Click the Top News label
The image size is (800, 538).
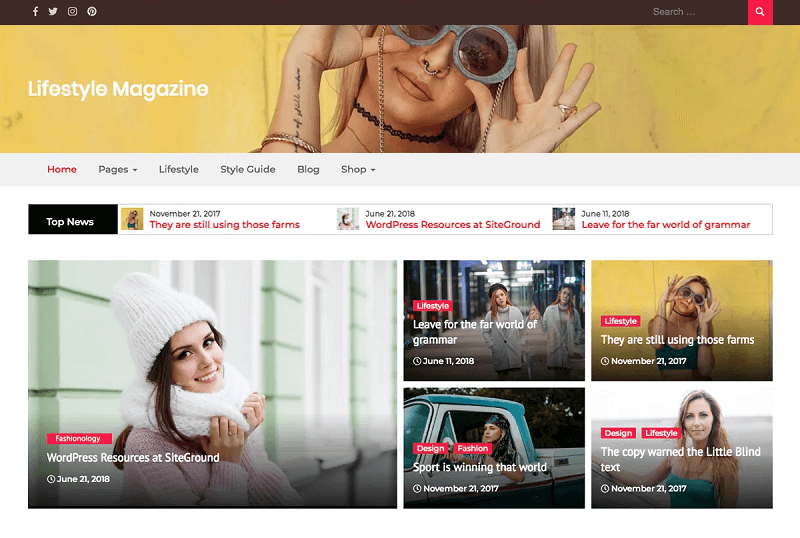[70, 222]
